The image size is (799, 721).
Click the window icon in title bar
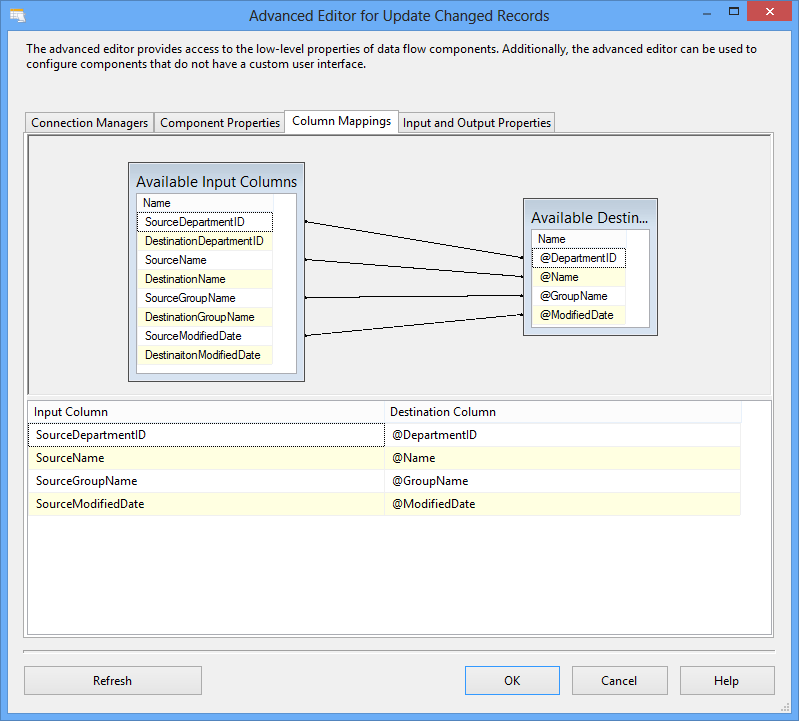(16, 16)
